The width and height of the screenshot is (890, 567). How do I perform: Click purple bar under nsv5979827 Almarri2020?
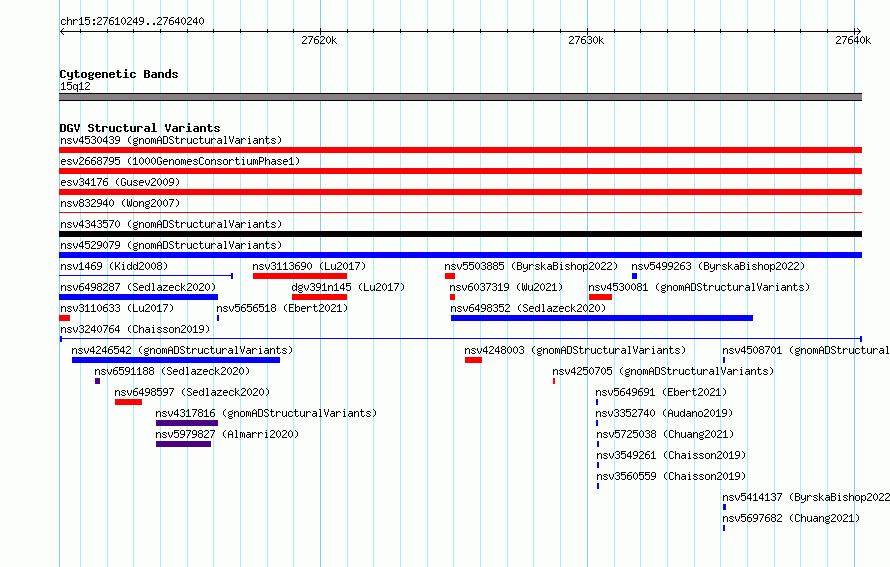pos(183,444)
